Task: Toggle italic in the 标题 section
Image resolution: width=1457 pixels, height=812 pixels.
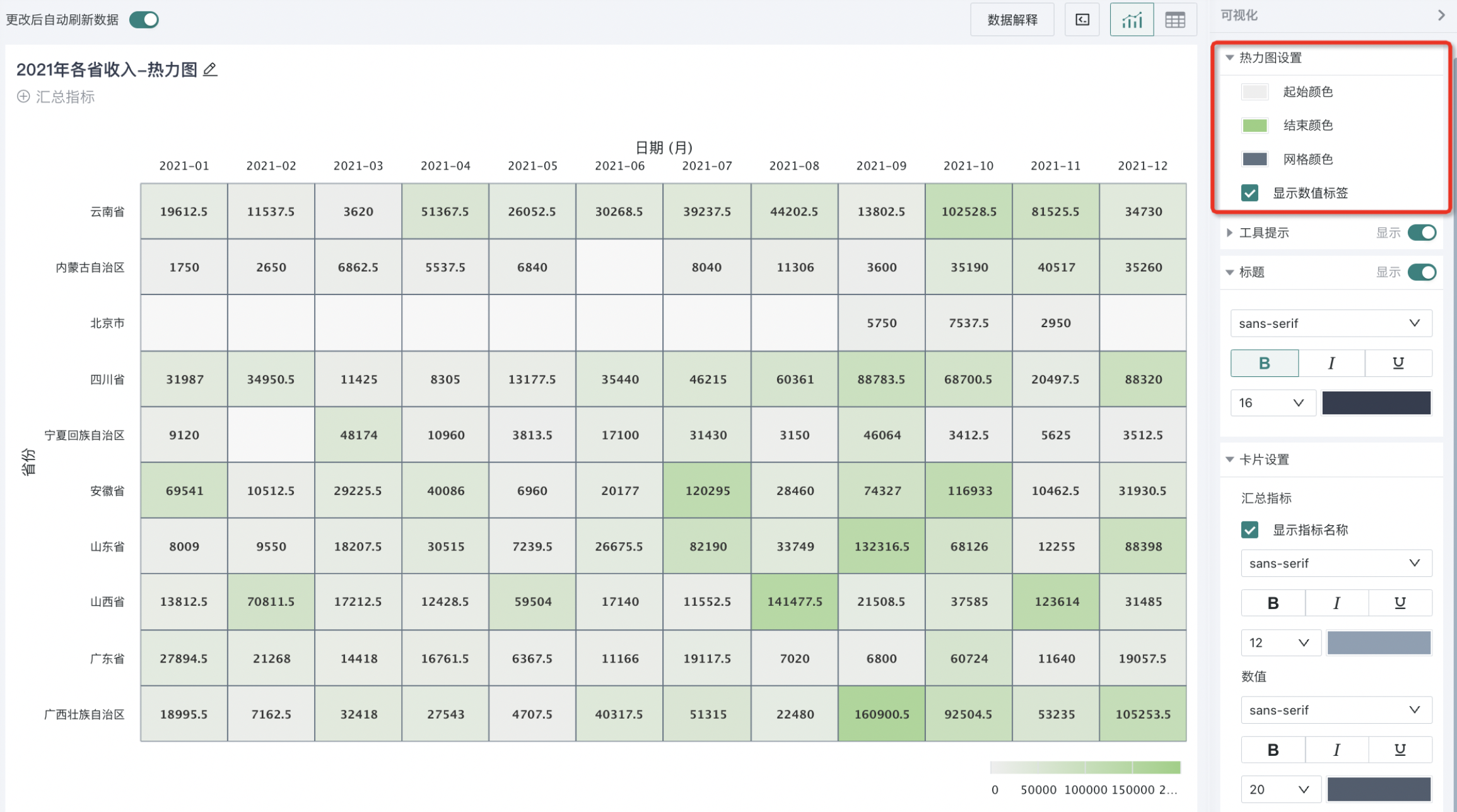Action: click(x=1331, y=363)
